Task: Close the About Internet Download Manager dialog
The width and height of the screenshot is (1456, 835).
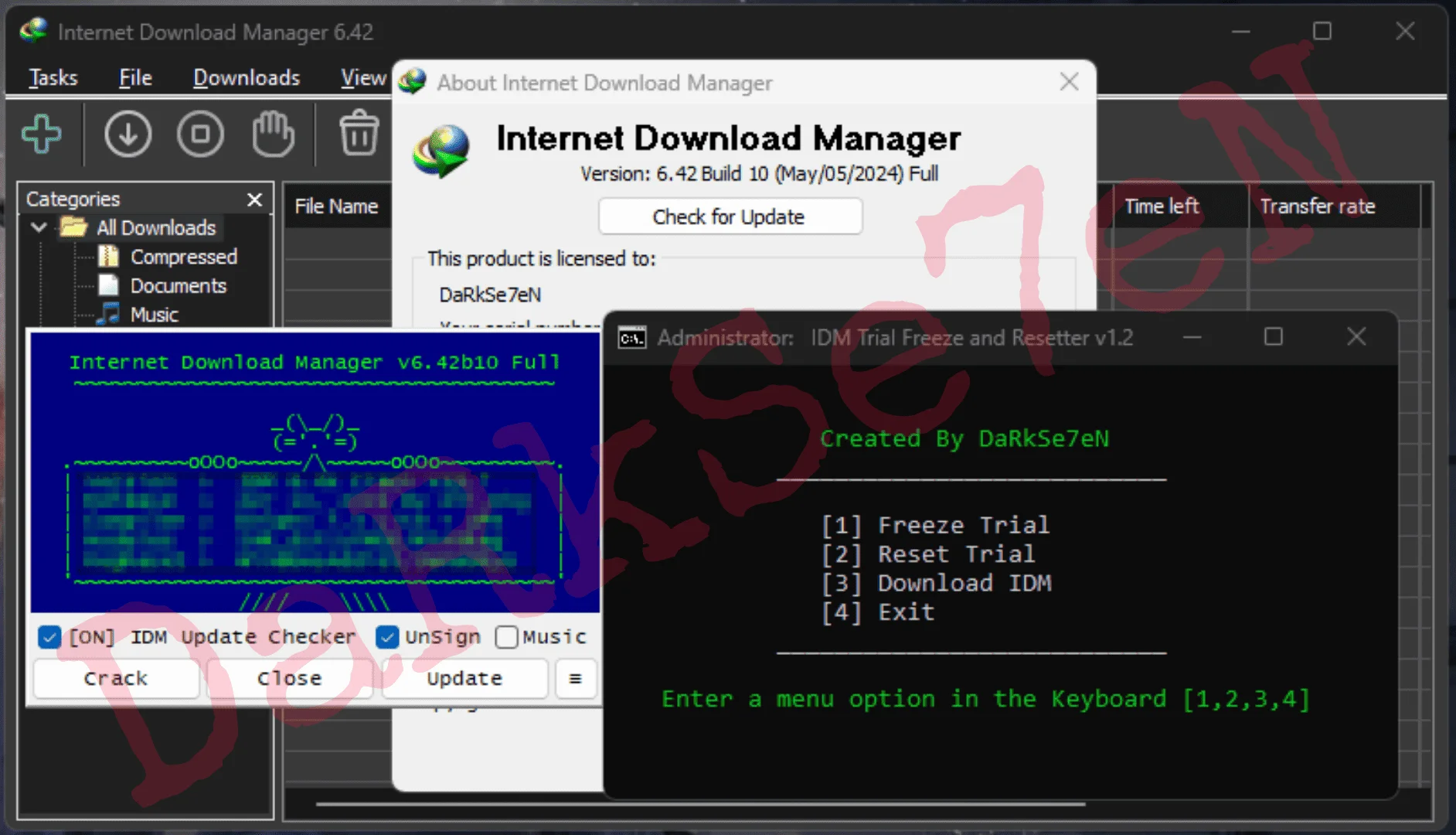Action: pyautogui.click(x=1070, y=81)
